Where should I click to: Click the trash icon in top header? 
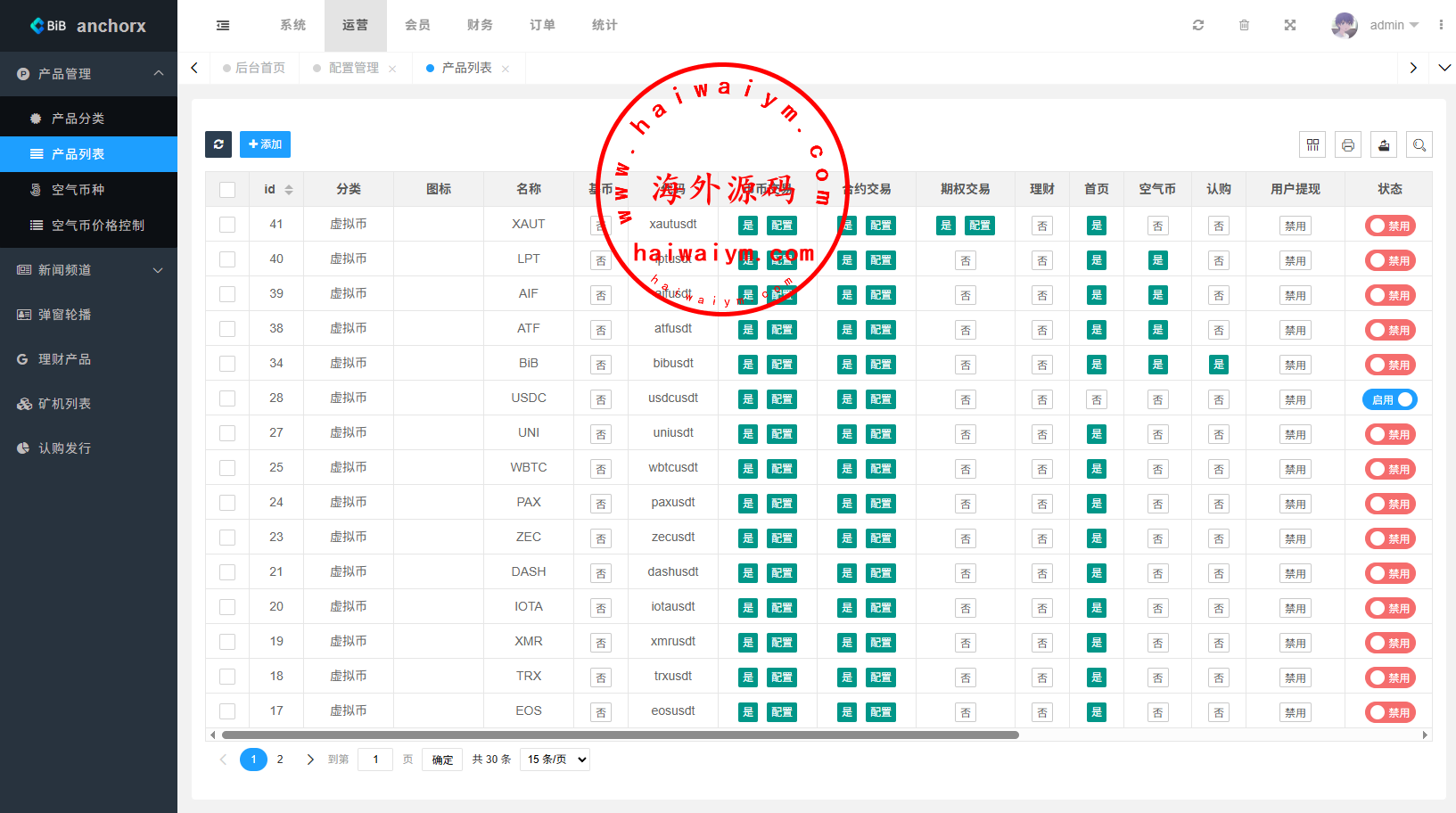[1244, 25]
